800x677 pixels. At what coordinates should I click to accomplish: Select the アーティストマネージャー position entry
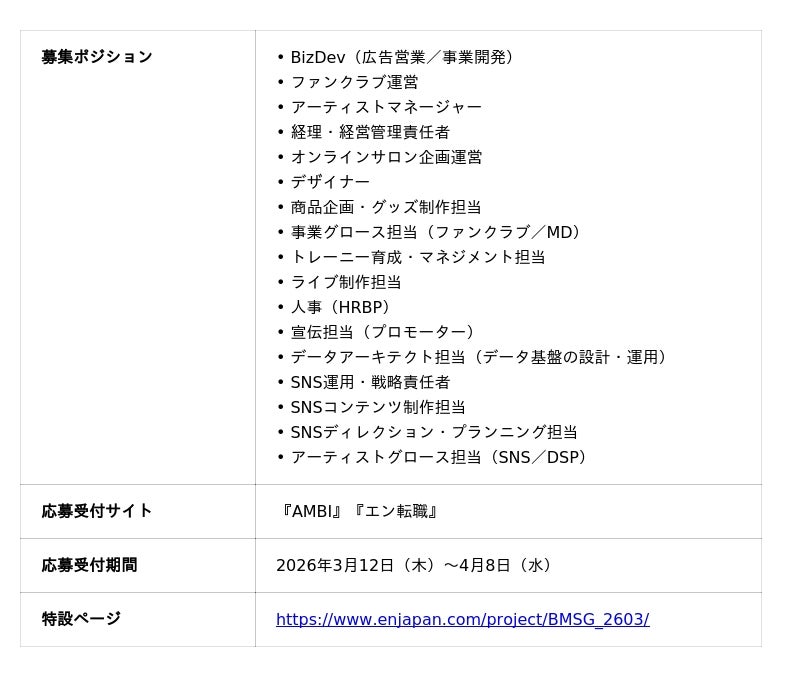[386, 107]
